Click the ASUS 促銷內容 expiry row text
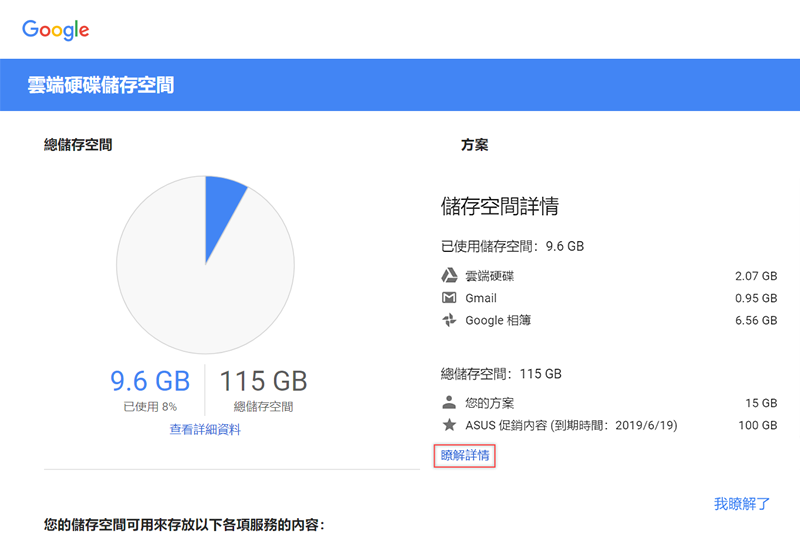Viewport: 800px width, 533px height. [x=571, y=425]
